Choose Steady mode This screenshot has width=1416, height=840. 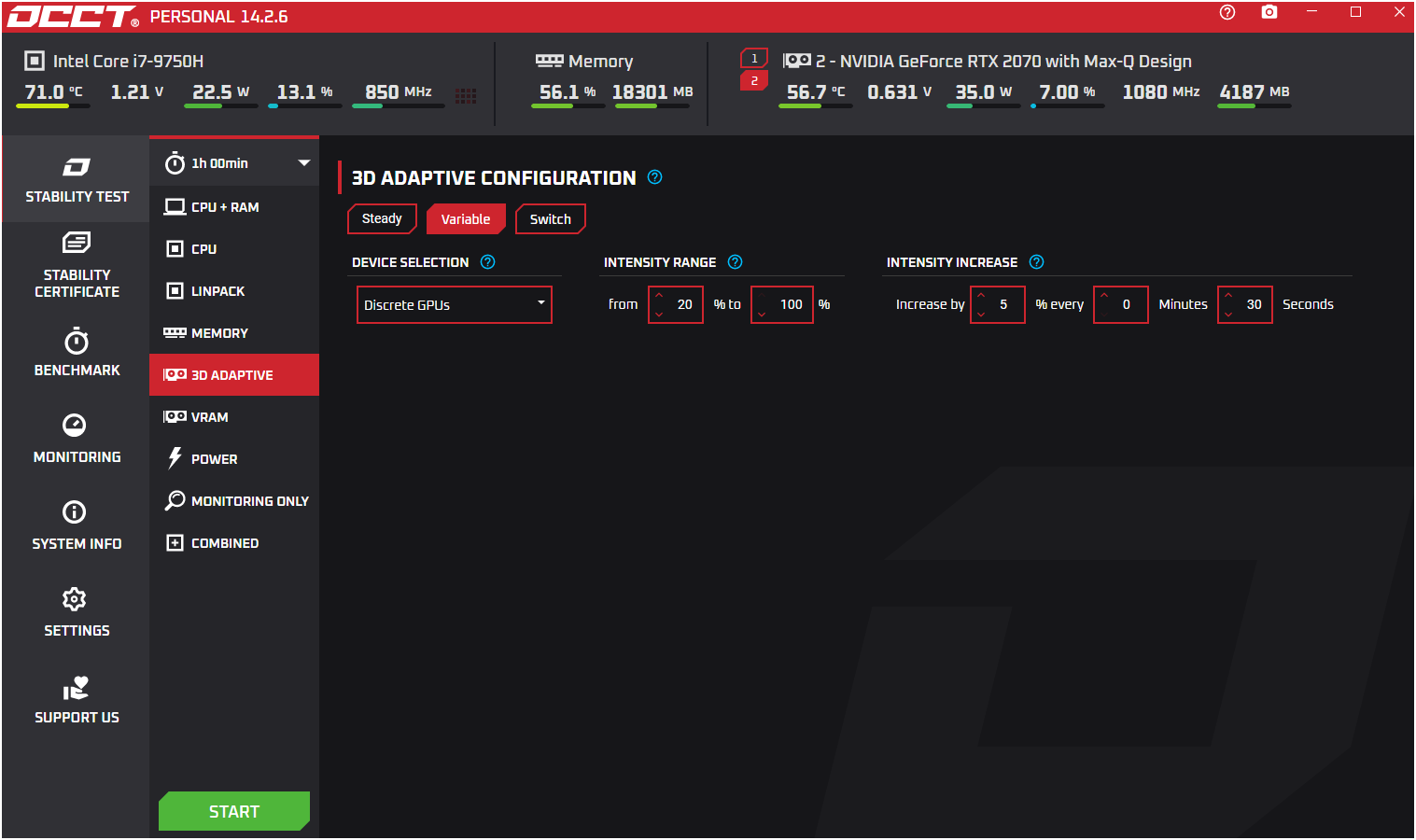coord(382,218)
